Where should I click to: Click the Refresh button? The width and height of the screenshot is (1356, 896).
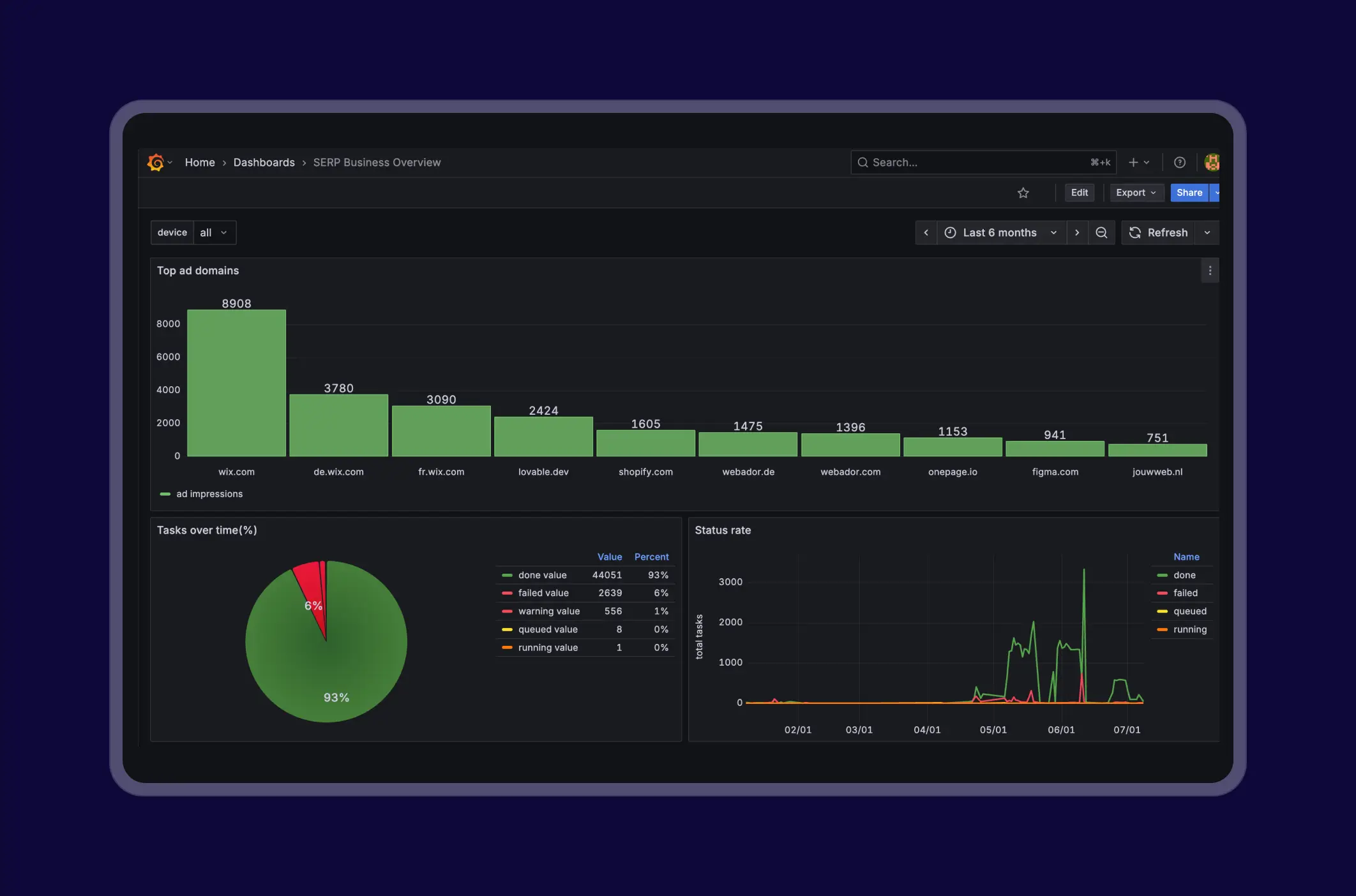point(1159,232)
